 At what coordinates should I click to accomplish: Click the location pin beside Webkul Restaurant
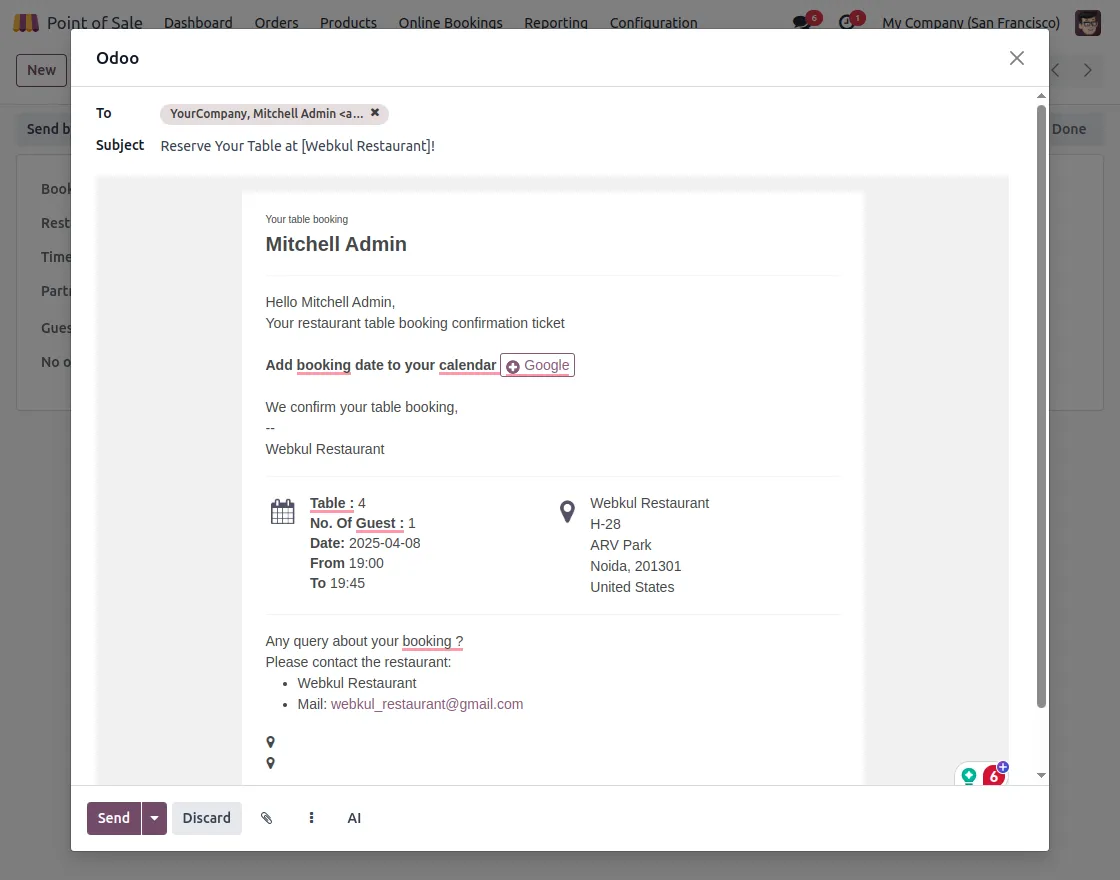tap(567, 510)
